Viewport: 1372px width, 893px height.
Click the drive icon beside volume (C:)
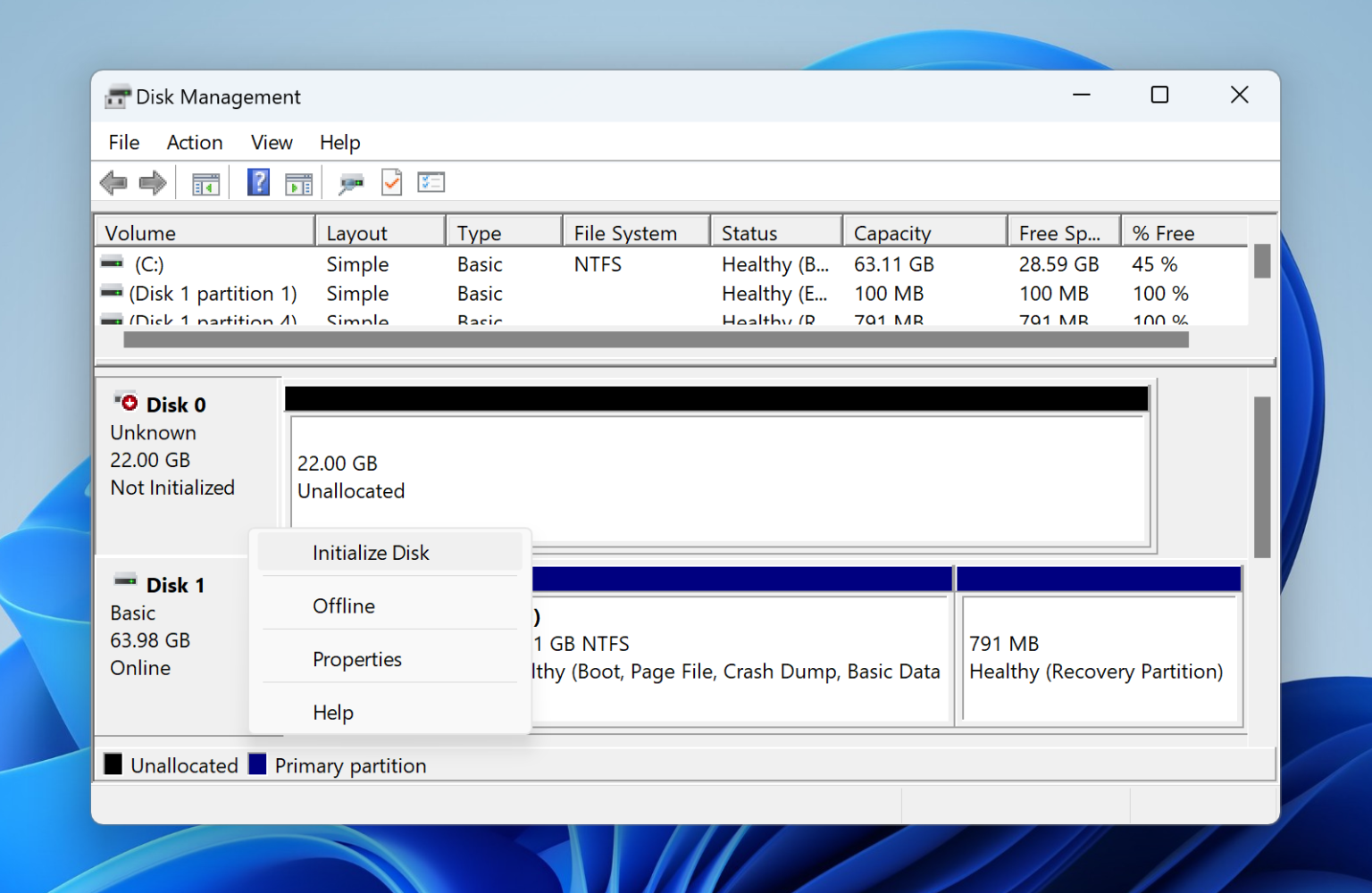click(112, 263)
